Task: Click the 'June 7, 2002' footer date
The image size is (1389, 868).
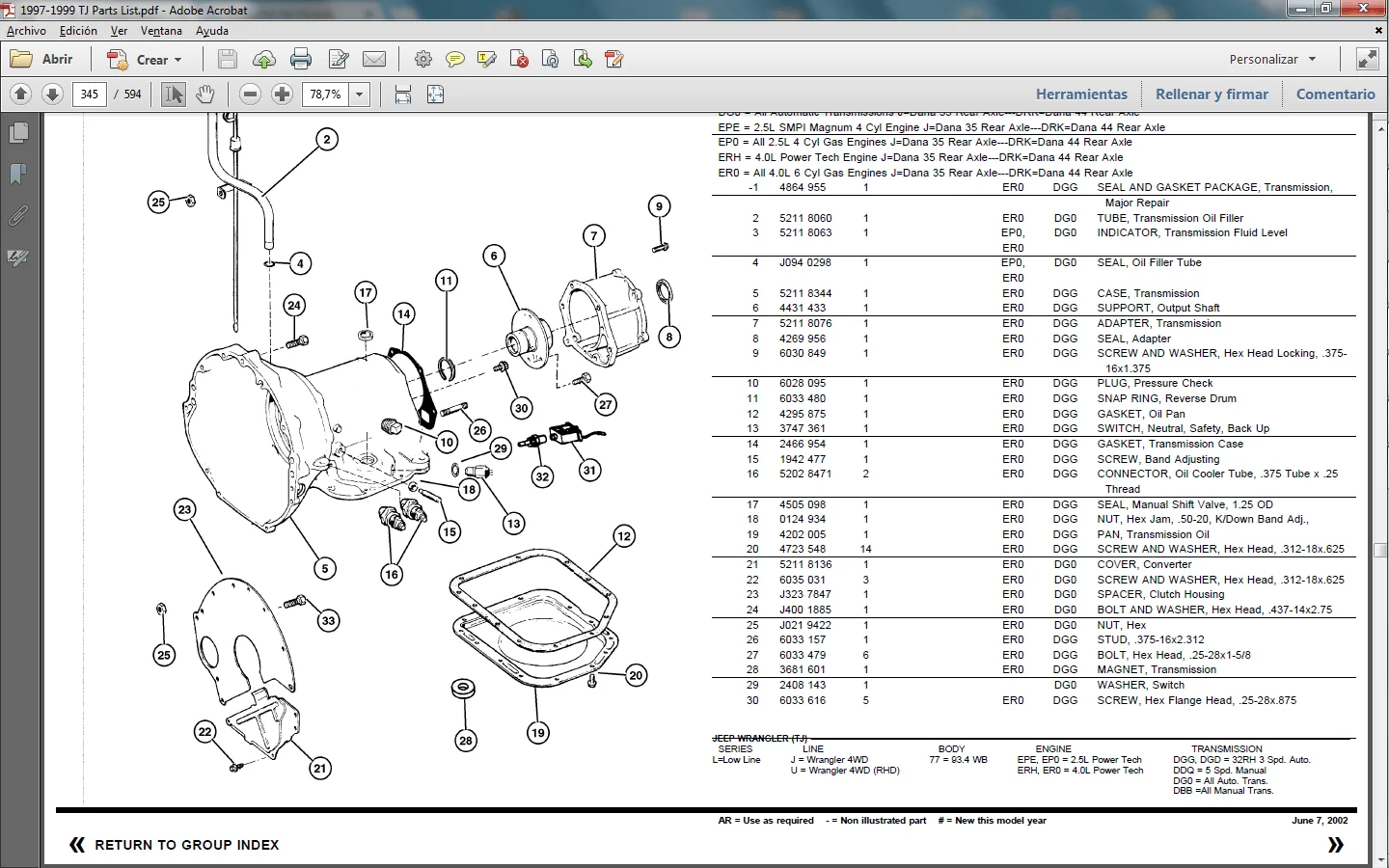Action: (x=1320, y=821)
